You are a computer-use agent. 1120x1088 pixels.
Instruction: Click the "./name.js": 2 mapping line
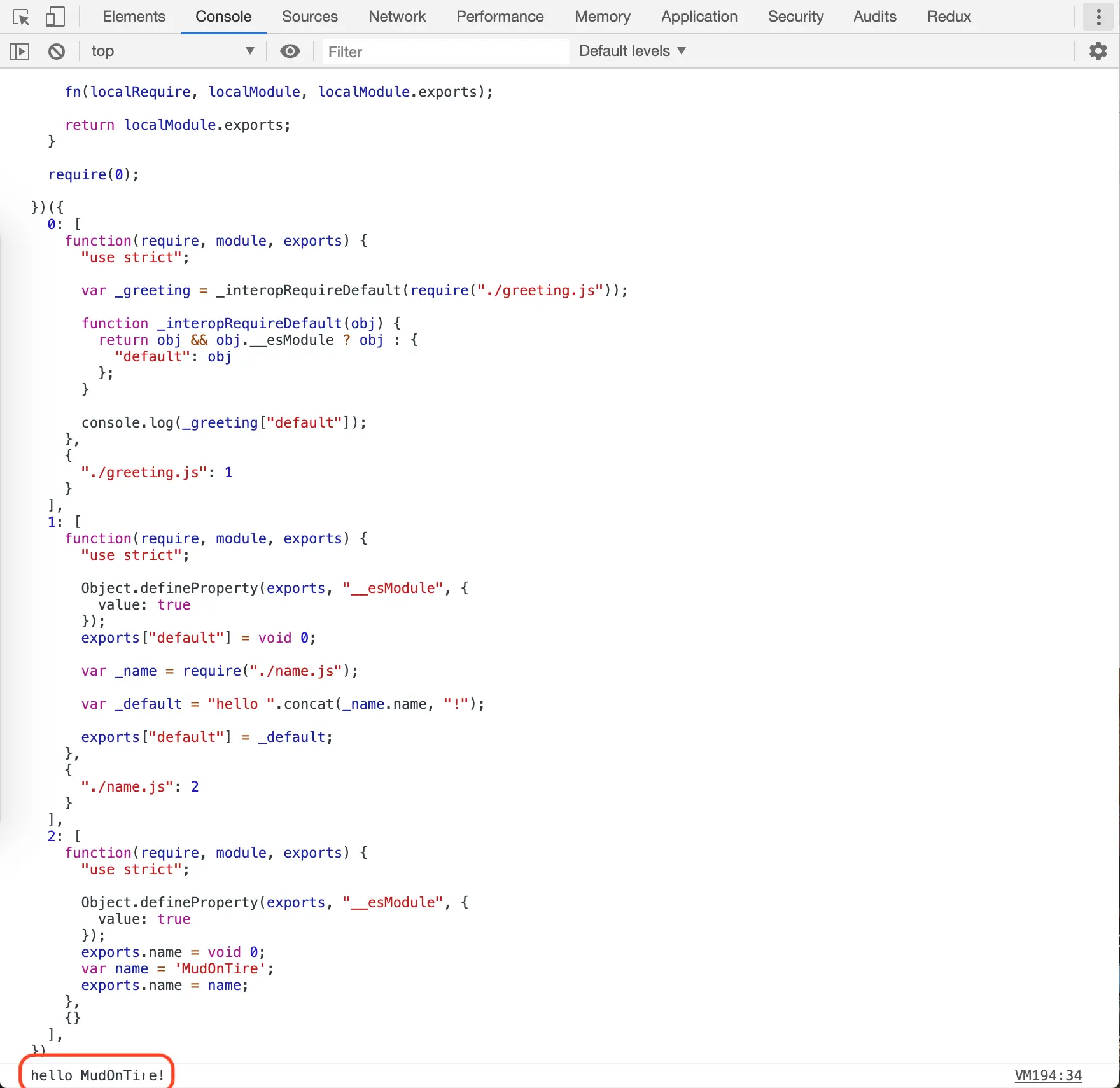click(x=140, y=786)
